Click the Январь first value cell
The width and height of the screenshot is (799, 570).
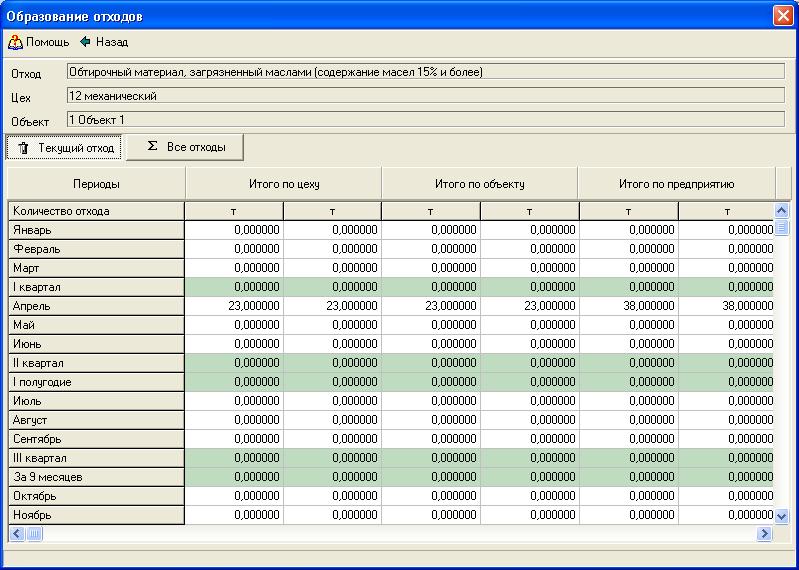234,230
